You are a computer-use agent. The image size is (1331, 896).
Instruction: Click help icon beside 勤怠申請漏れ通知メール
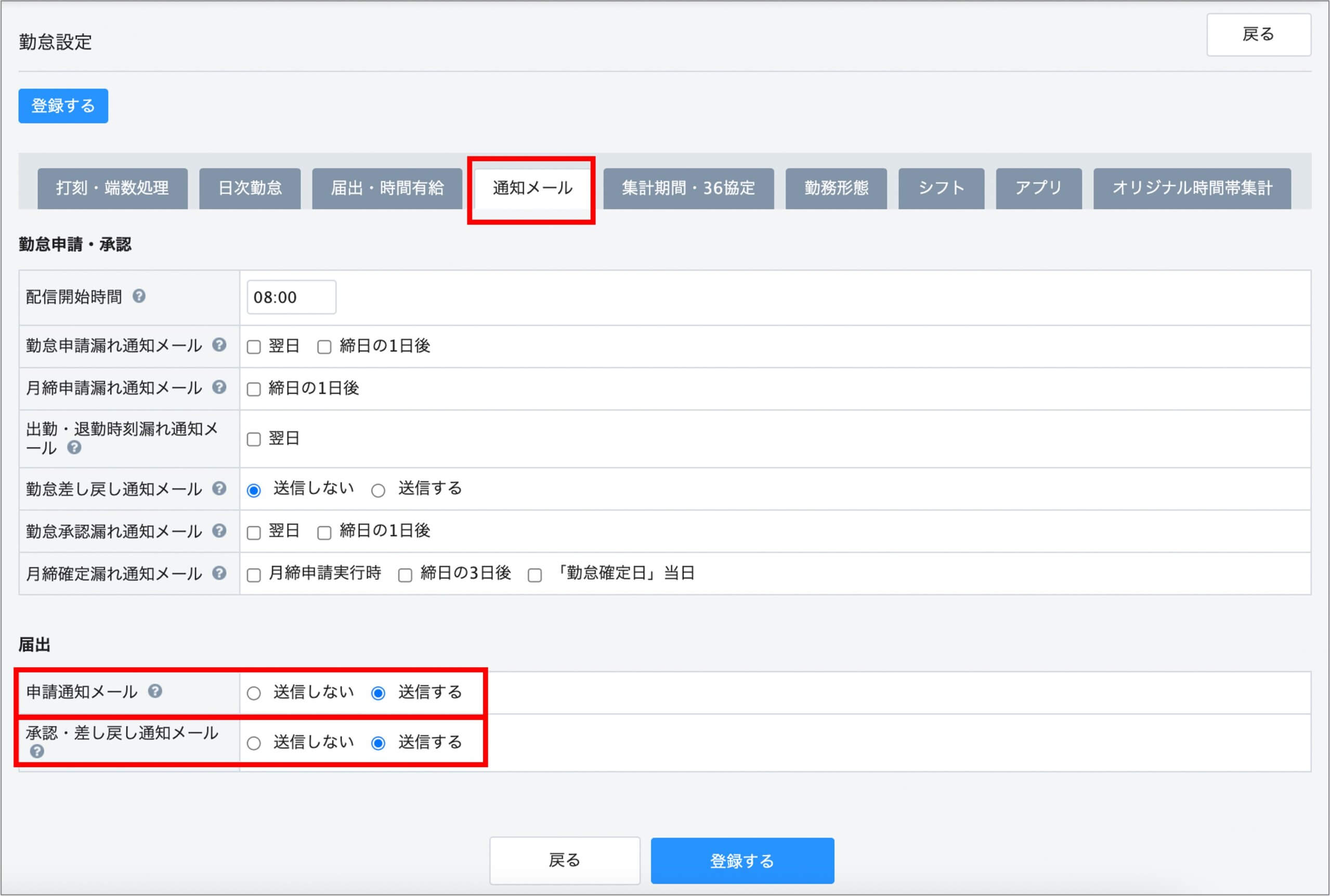[219, 345]
